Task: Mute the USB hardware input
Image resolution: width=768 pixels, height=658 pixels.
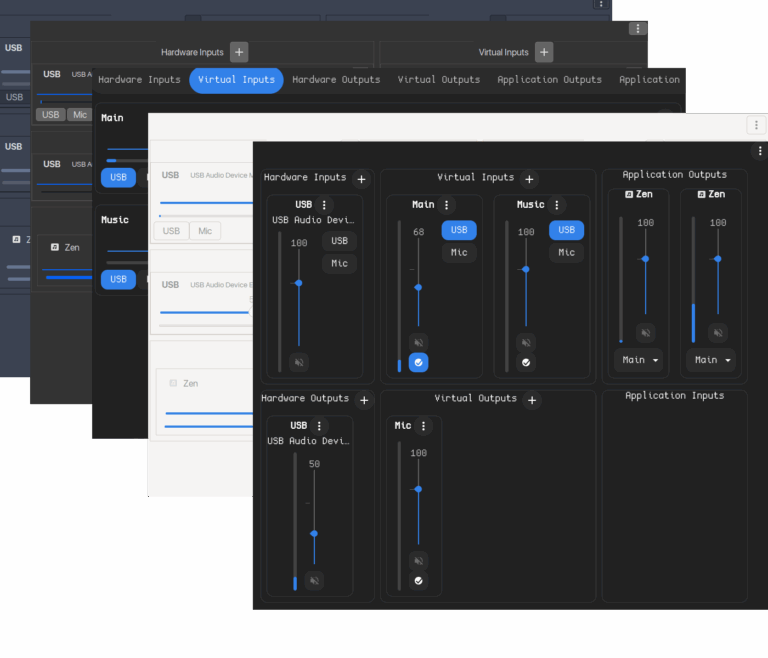Action: (x=299, y=363)
